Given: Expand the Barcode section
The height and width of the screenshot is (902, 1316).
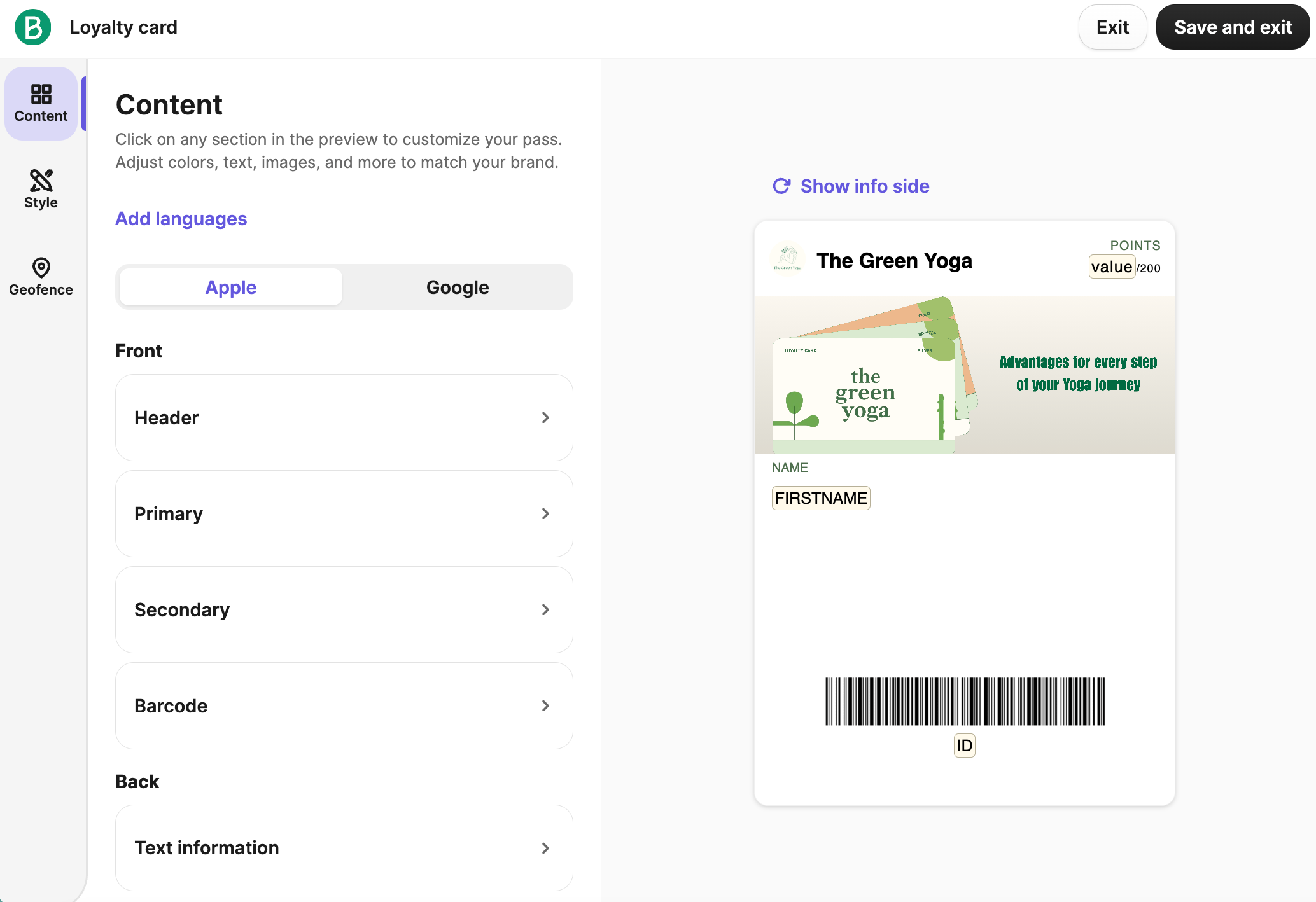Looking at the screenshot, I should click(344, 705).
